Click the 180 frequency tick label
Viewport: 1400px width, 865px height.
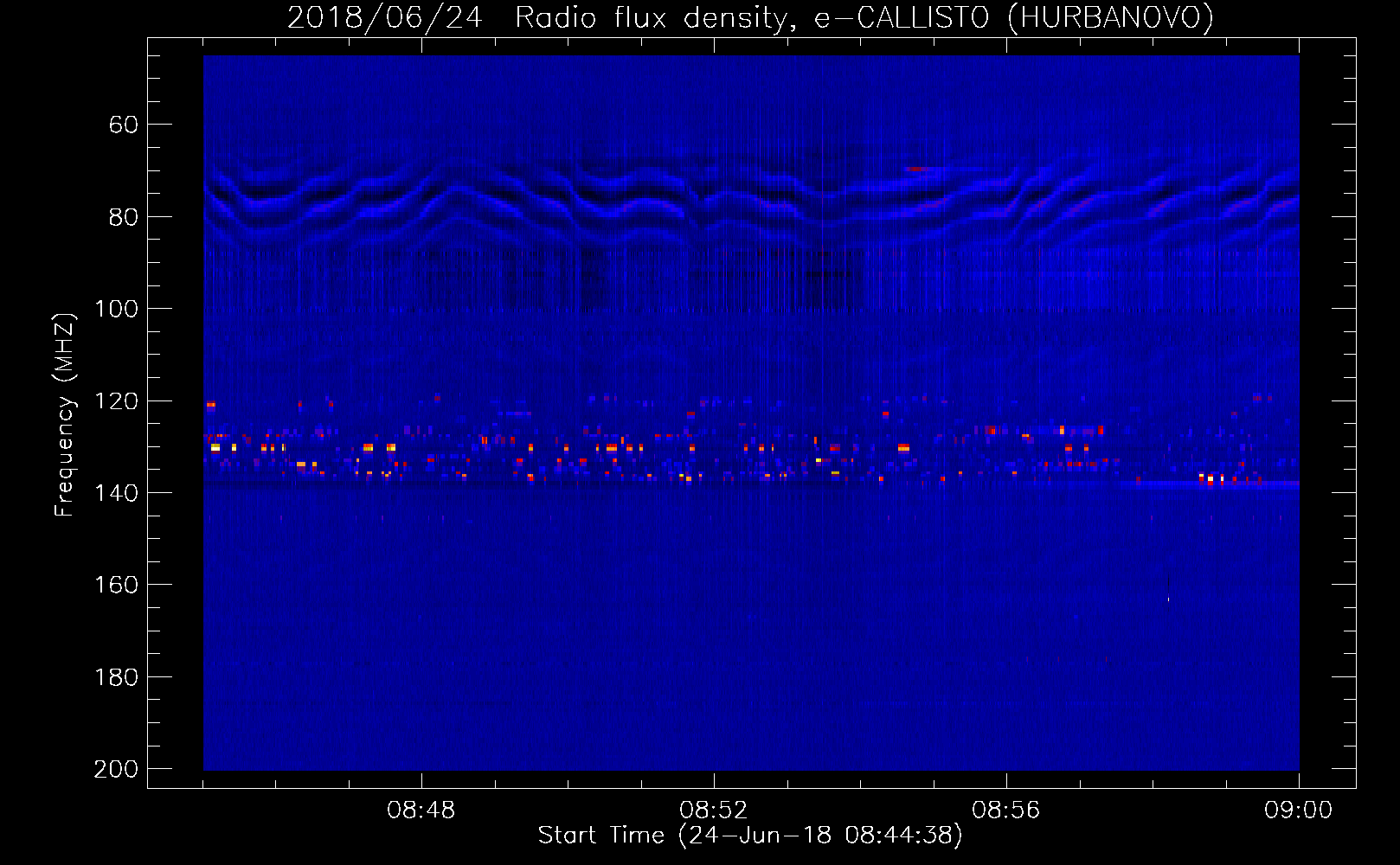click(117, 677)
